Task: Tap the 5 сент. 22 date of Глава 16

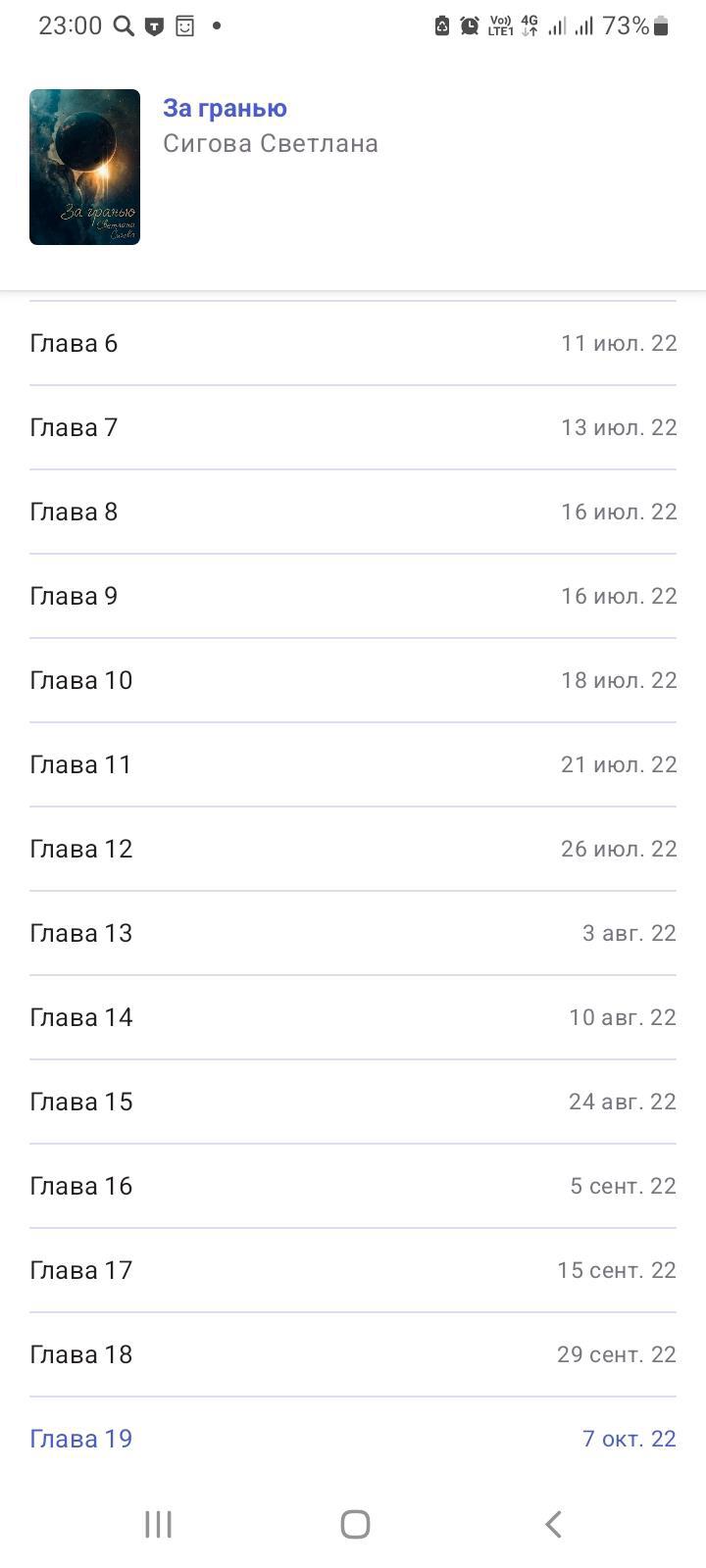Action: coord(623,1186)
